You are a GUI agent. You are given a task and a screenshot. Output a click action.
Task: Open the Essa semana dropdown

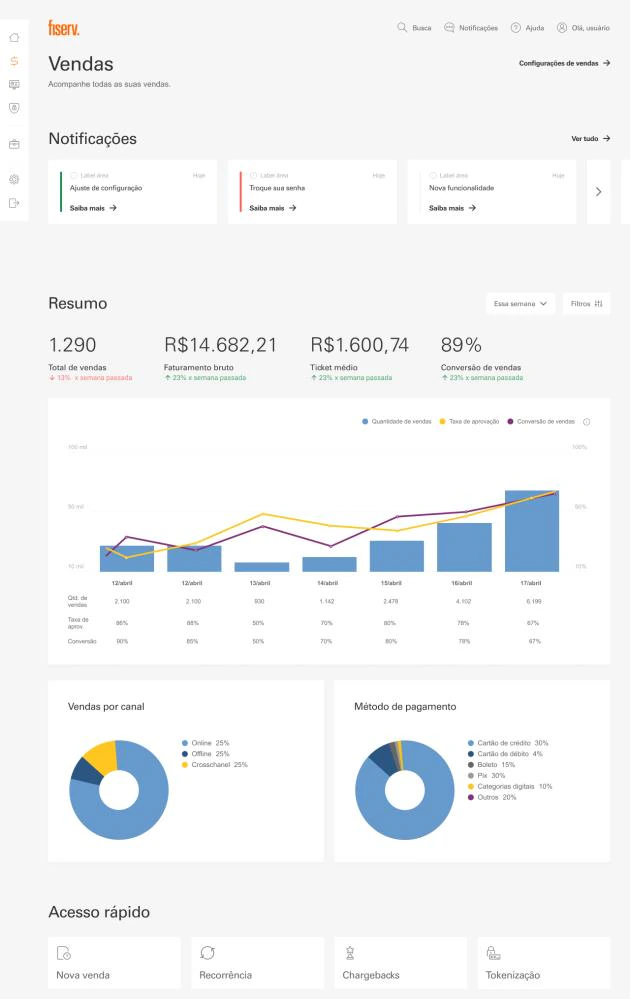pyautogui.click(x=520, y=304)
